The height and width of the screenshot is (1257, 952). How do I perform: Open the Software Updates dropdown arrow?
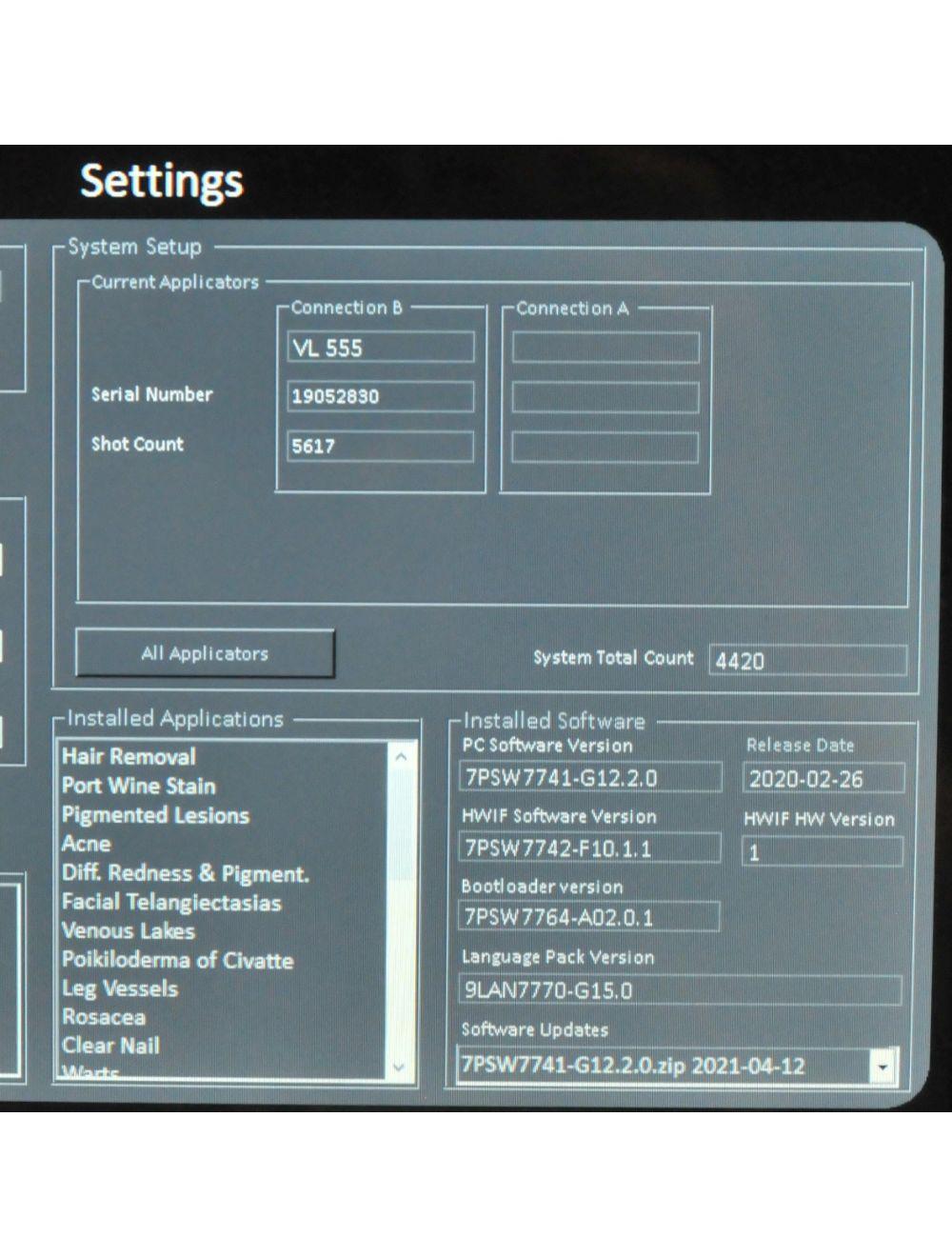883,1067
